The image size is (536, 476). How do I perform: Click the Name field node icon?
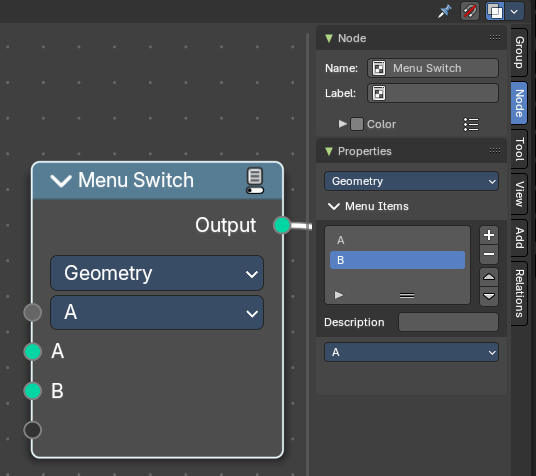pyautogui.click(x=379, y=68)
